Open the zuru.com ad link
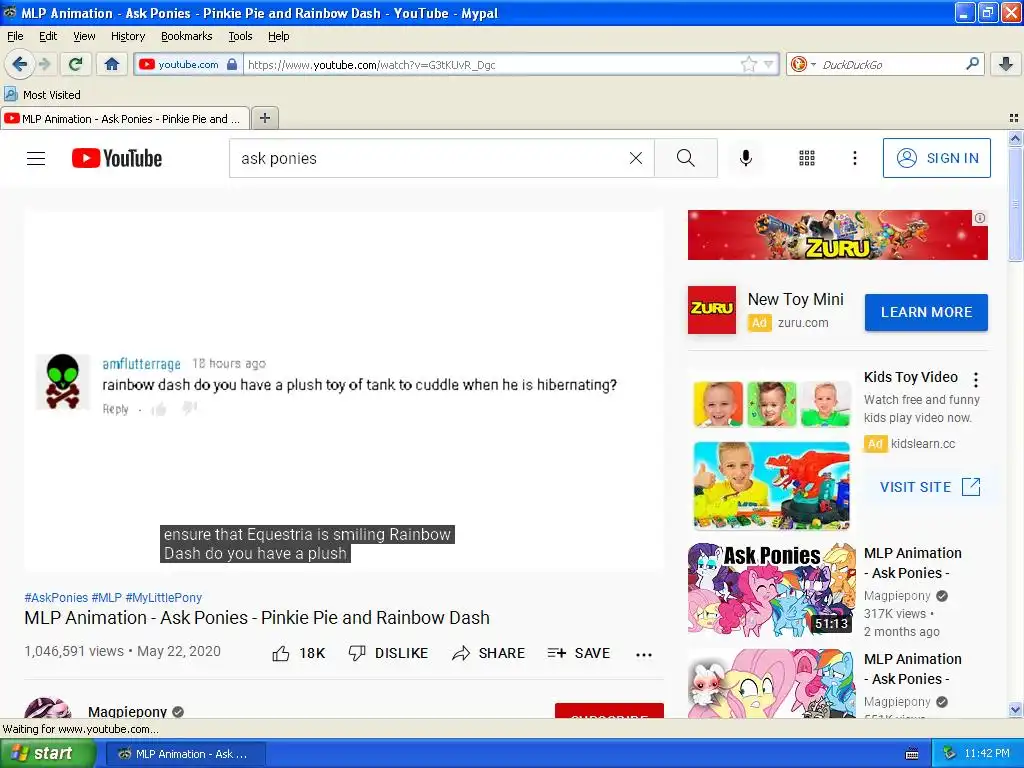 [803, 323]
